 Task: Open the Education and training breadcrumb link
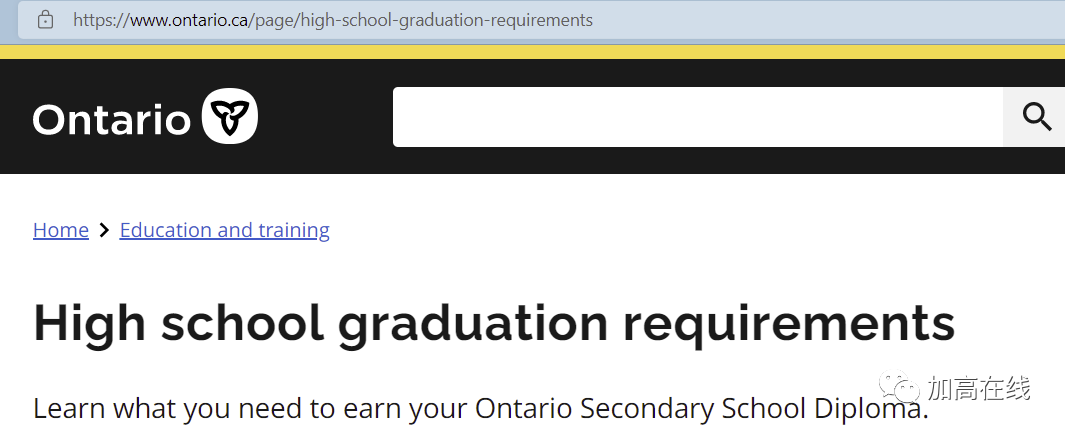[225, 230]
